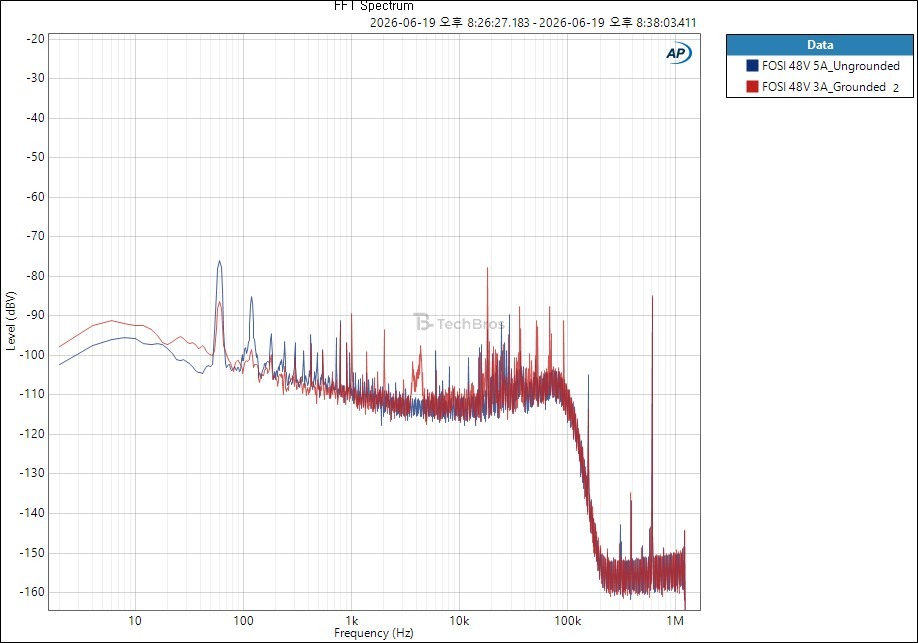
Task: Click the 10k frequency axis tick label
Action: pyautogui.click(x=459, y=621)
